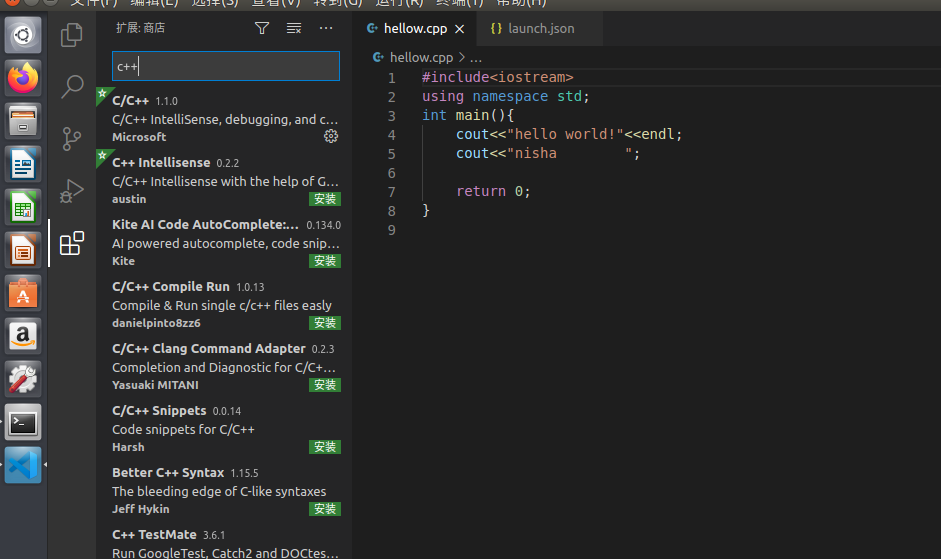This screenshot has width=941, height=559.
Task: Open the extensions panel more actions menu
Action: (326, 28)
